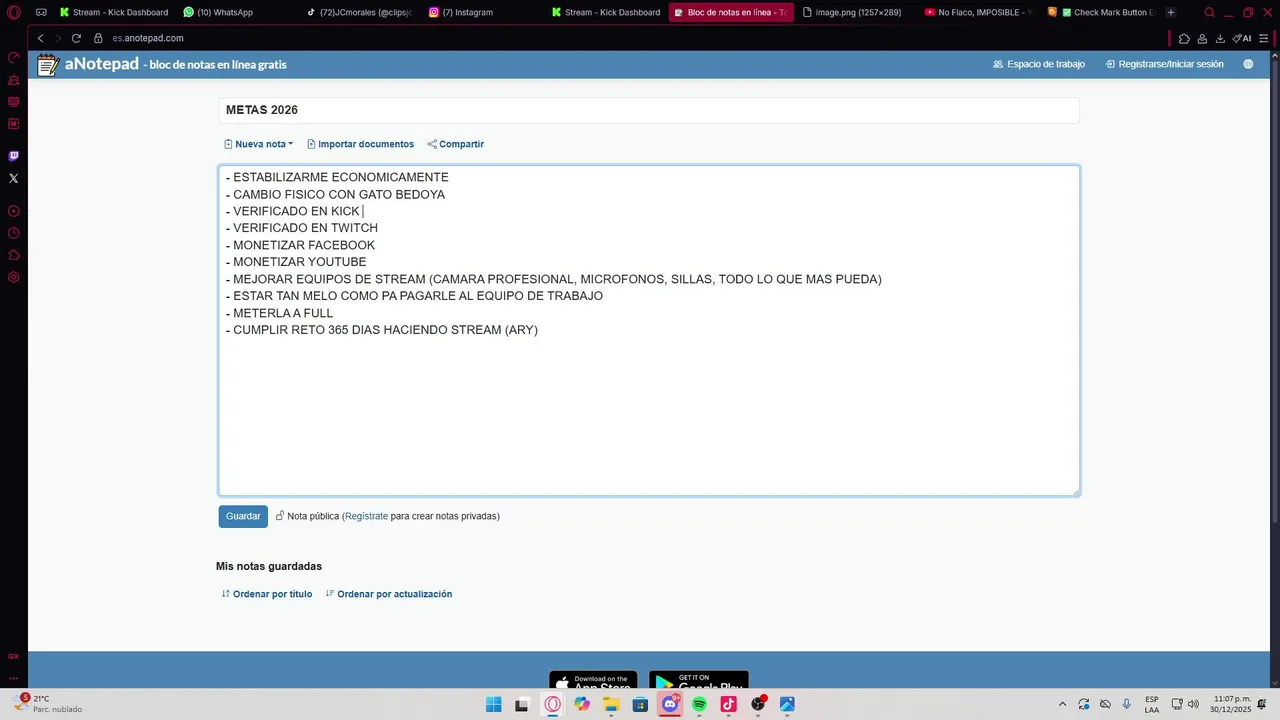The image size is (1280, 720).
Task: Switch to the WhatsApp tab
Action: click(218, 12)
